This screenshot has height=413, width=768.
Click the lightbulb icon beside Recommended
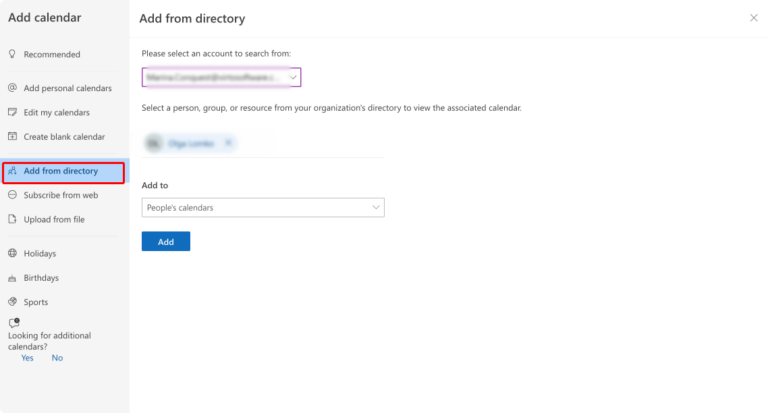[x=12, y=54]
